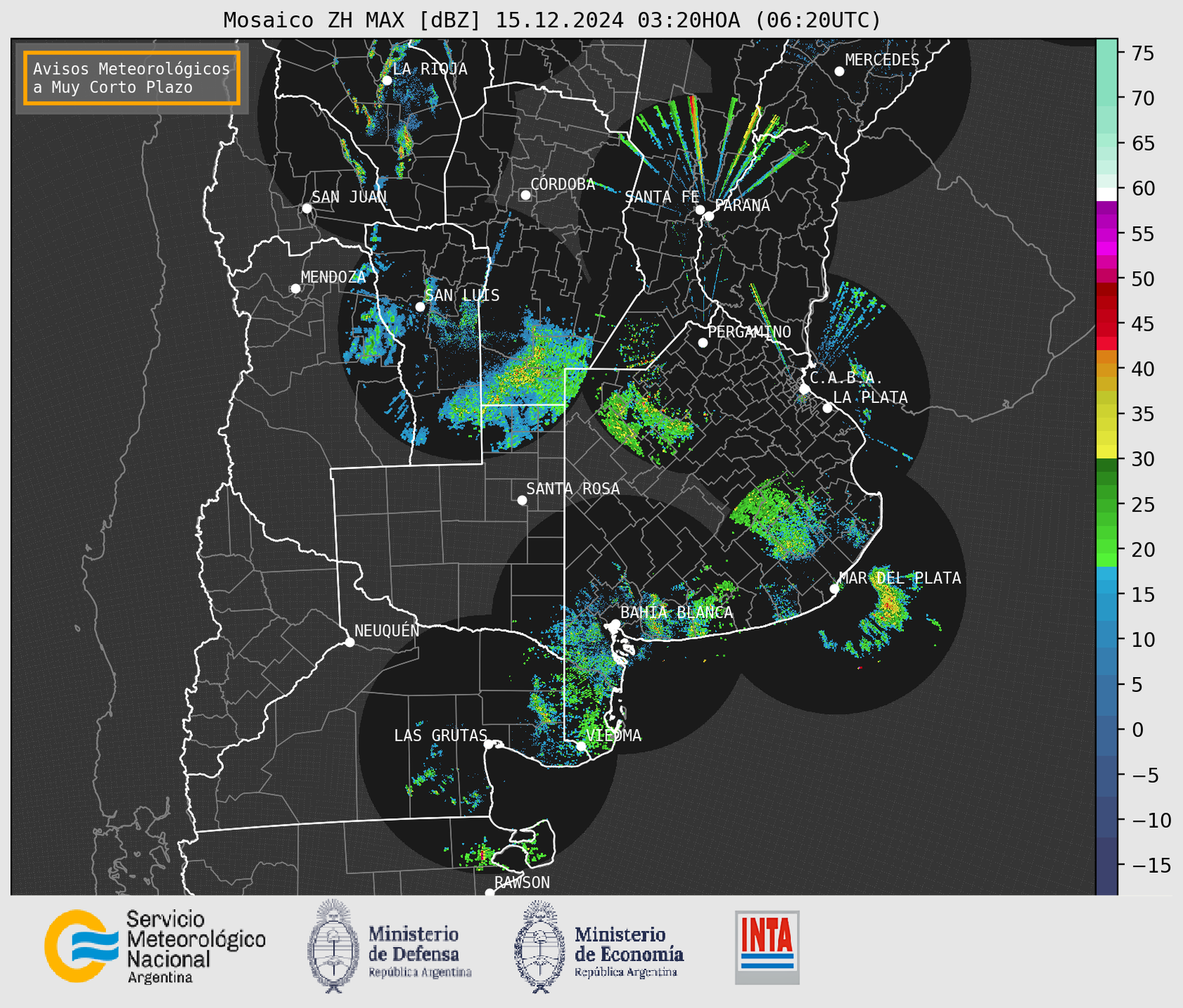Viewport: 1183px width, 1008px height.
Task: Select the RAWSON city marker
Action: [489, 893]
